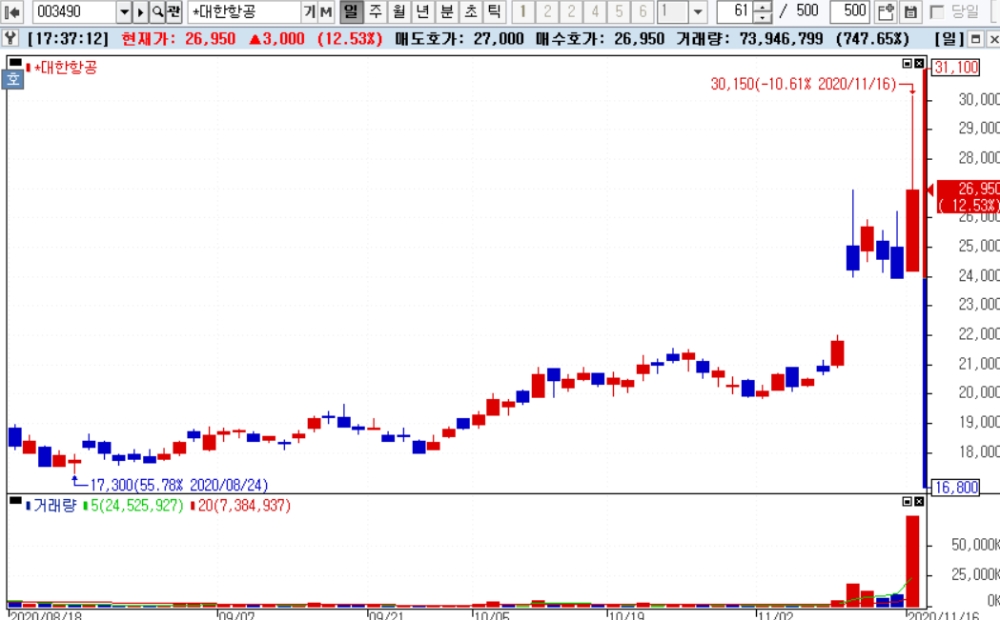Click the 대한항공 stock name field

click(x=244, y=11)
